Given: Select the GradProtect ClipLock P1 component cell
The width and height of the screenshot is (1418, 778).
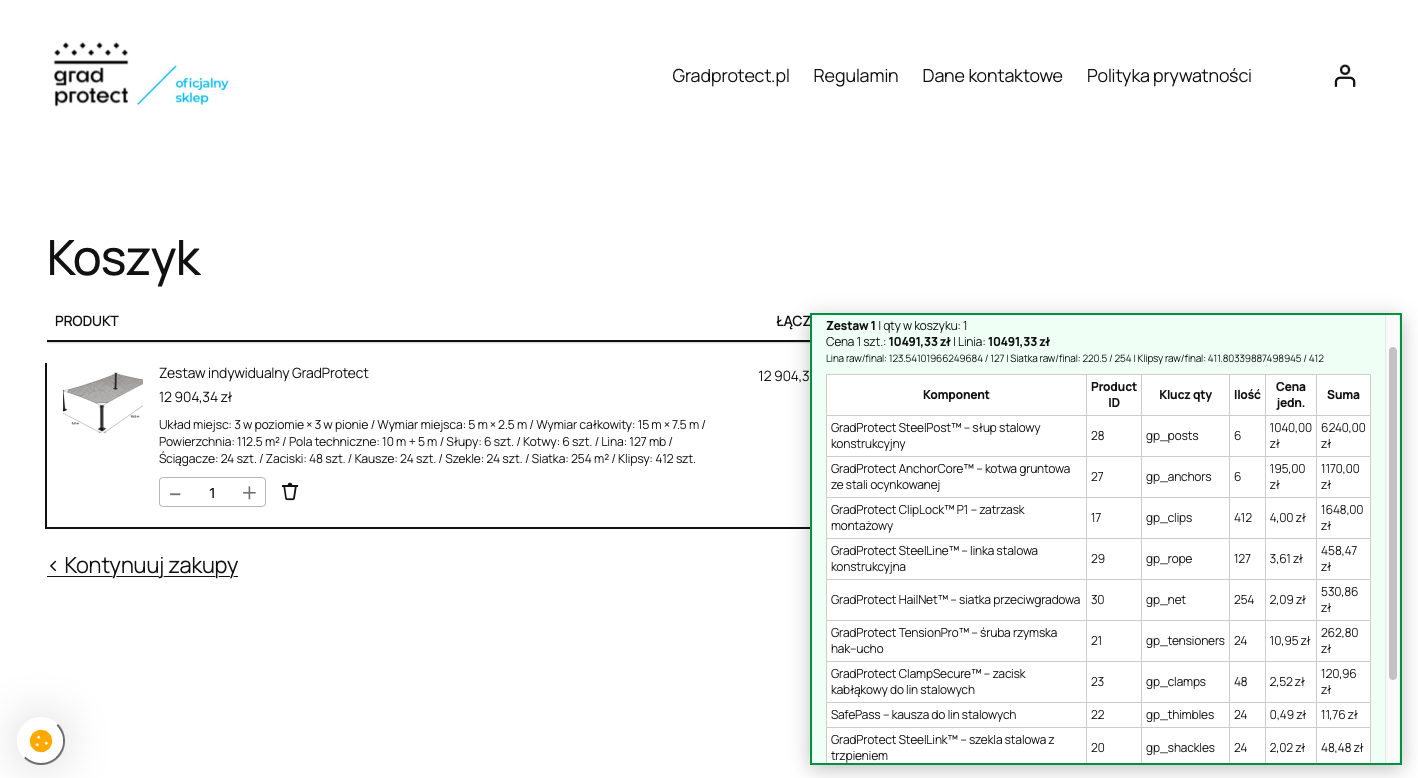Looking at the screenshot, I should pos(956,518).
